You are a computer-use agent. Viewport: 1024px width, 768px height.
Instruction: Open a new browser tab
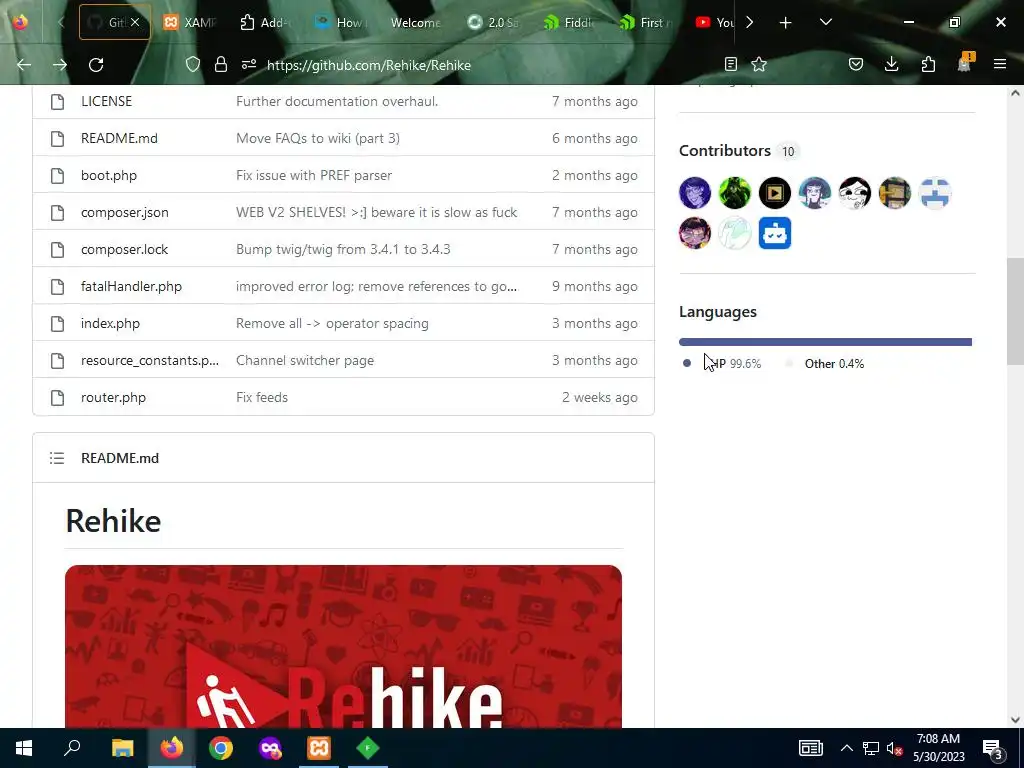tap(786, 23)
